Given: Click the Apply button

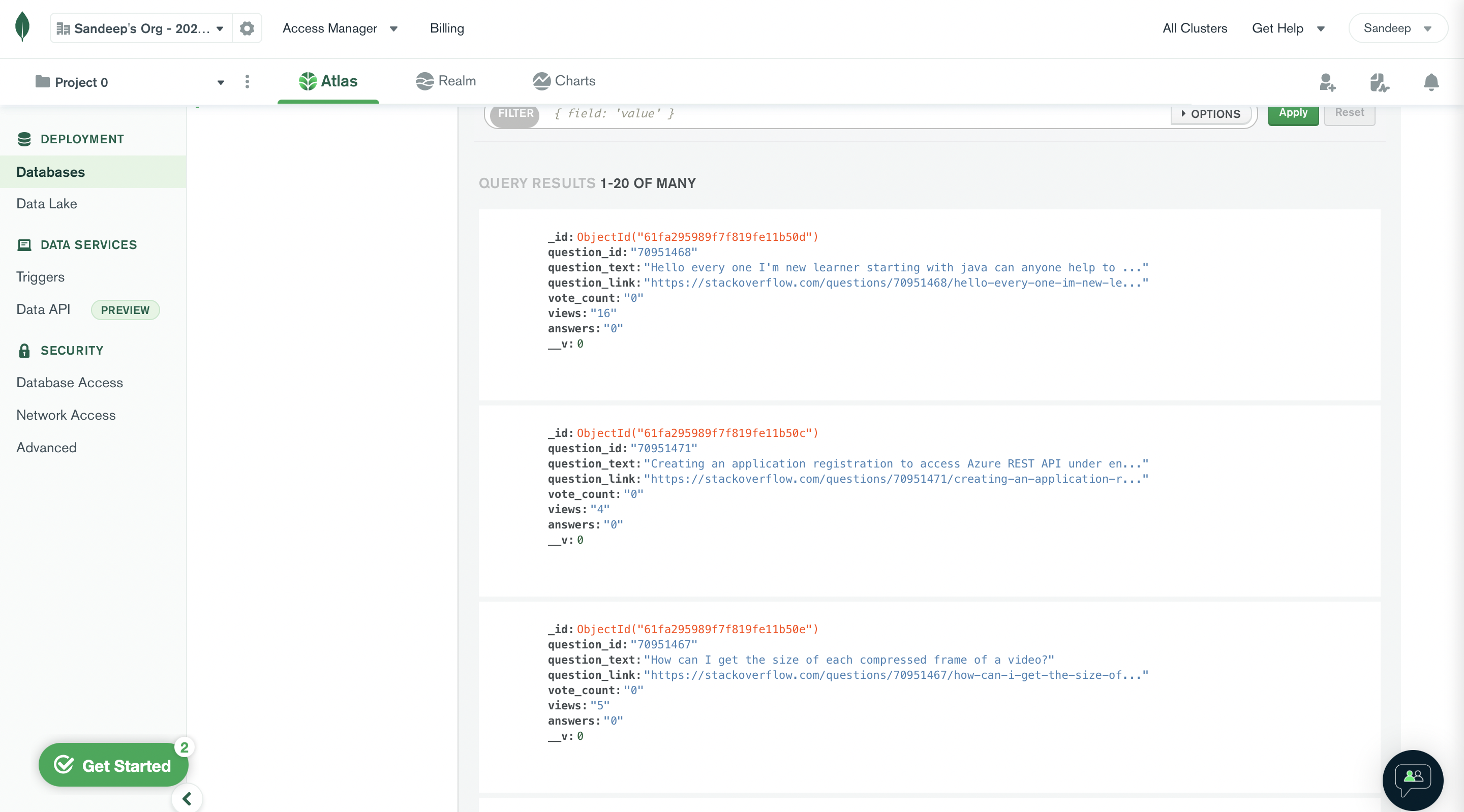Looking at the screenshot, I should 1293,112.
